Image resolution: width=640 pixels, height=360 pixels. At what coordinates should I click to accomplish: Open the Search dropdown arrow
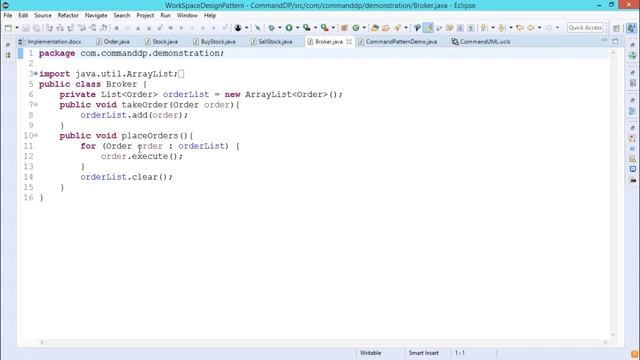(406, 28)
